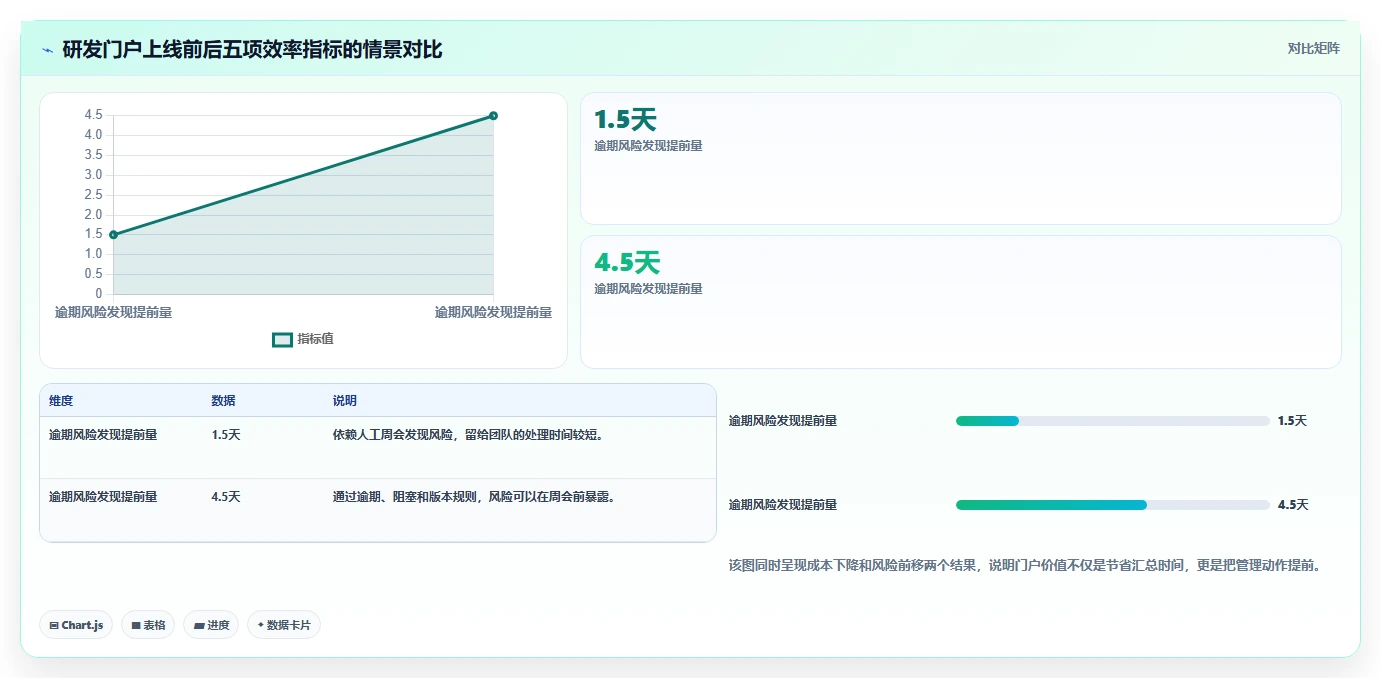The height and width of the screenshot is (678, 1381).
Task: Click the large 4.5天 data card value
Action: pos(627,263)
